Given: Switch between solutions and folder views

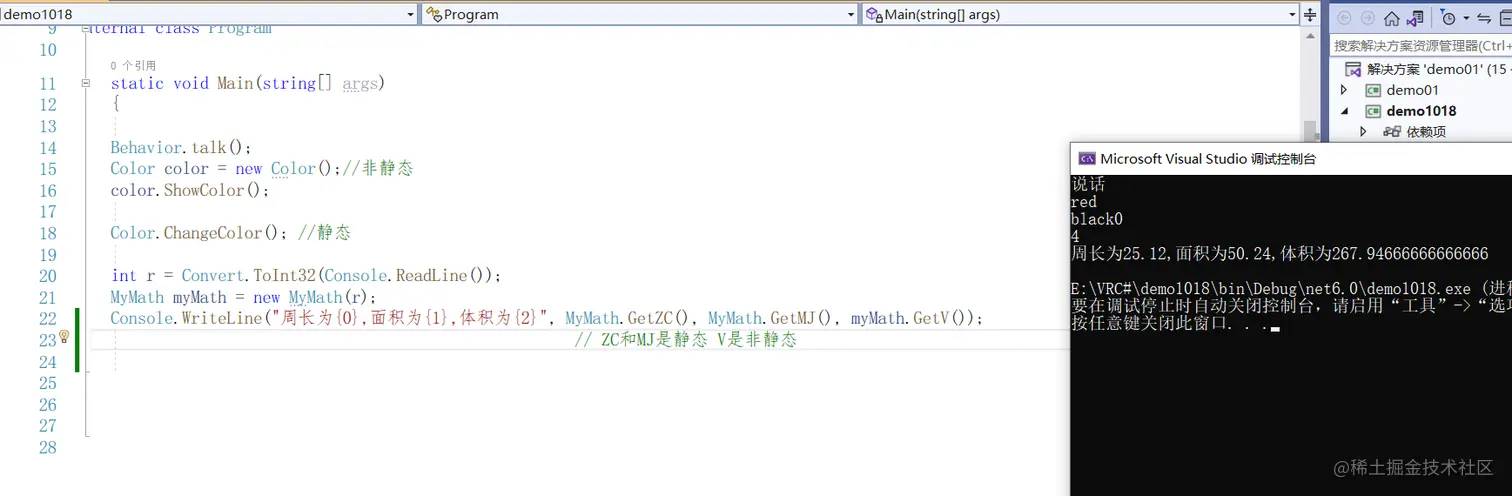Looking at the screenshot, I should point(1415,18).
